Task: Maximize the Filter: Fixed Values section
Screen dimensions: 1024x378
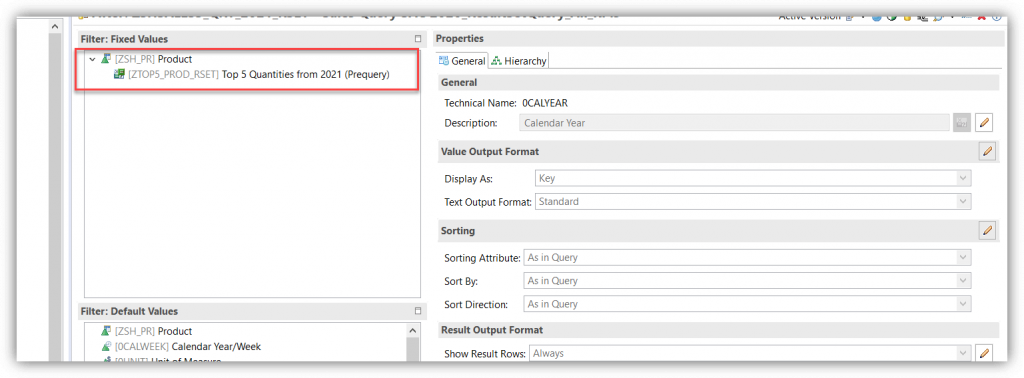Action: coord(418,39)
